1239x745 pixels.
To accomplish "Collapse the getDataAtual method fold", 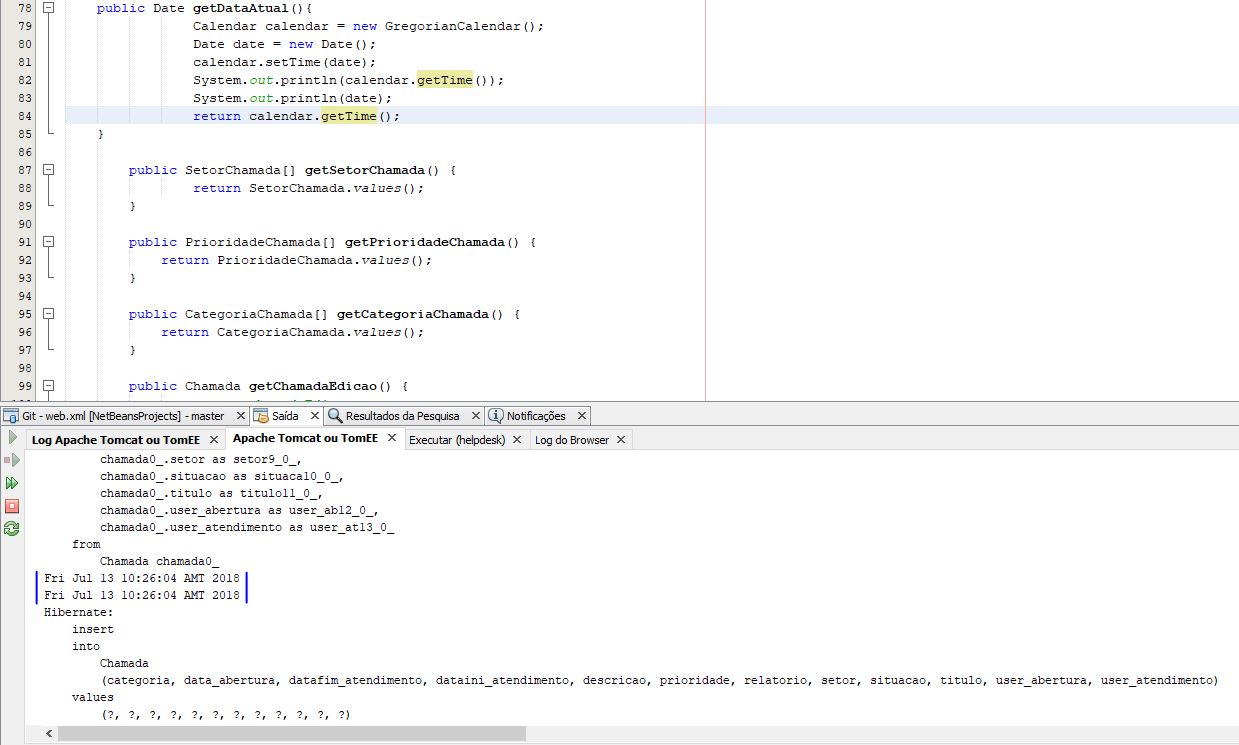I will tap(48, 8).
